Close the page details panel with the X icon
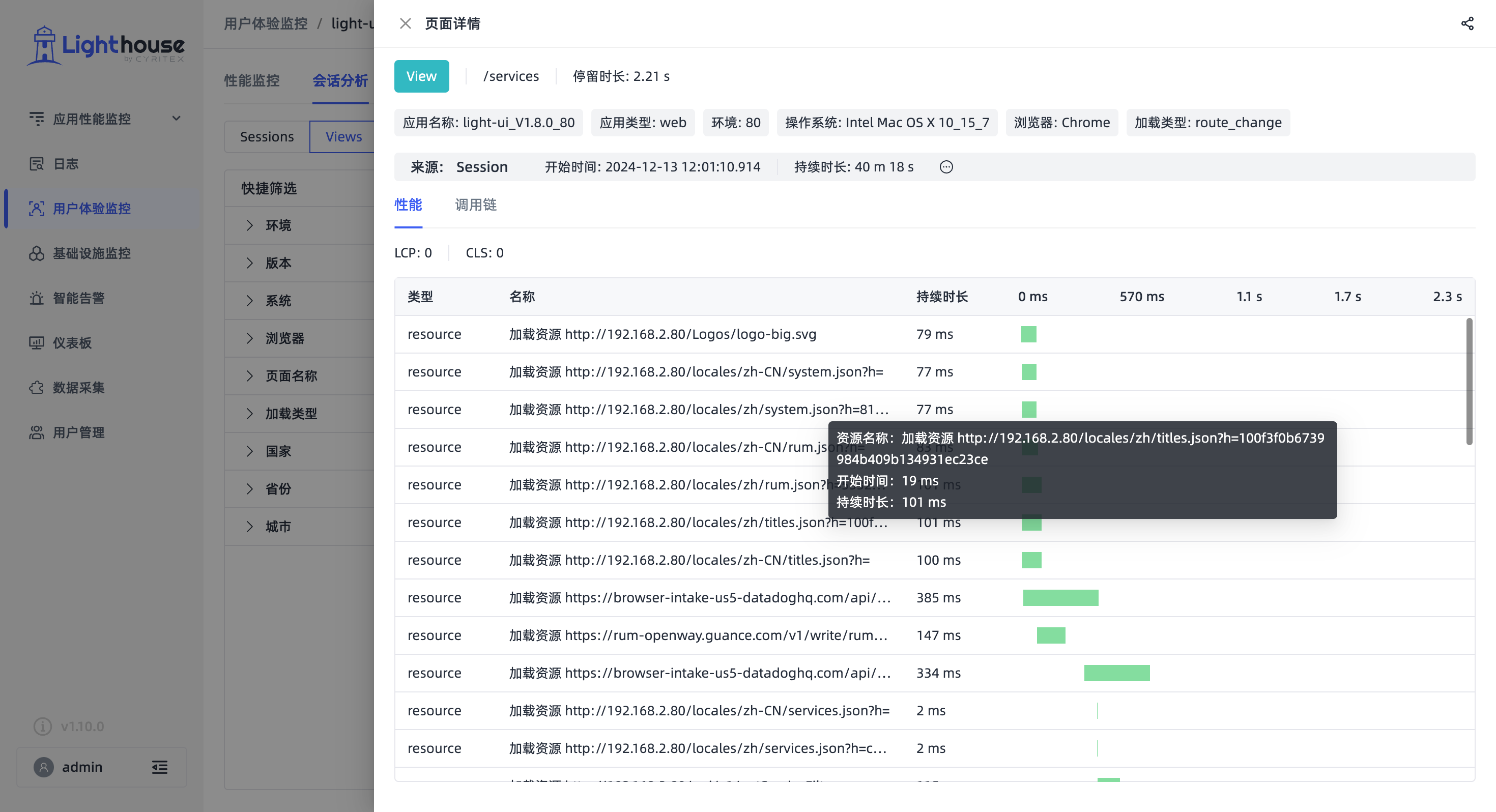The width and height of the screenshot is (1496, 812). (x=406, y=24)
